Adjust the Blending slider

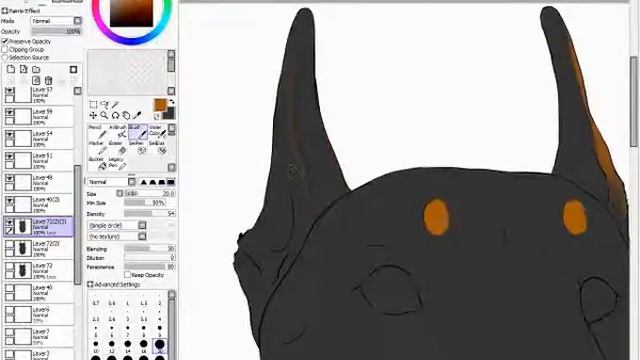(x=150, y=249)
